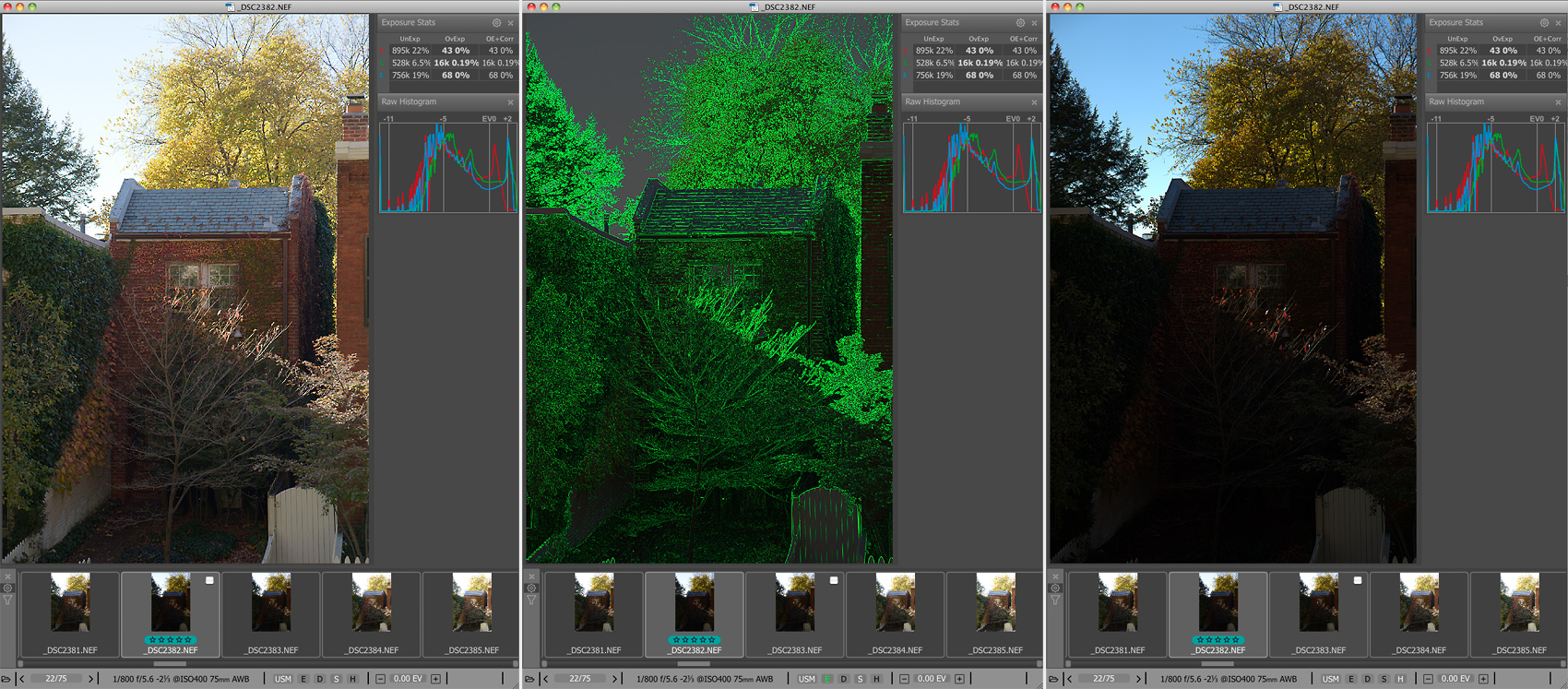Go to next image in left window
The image size is (1568, 689).
(90, 679)
